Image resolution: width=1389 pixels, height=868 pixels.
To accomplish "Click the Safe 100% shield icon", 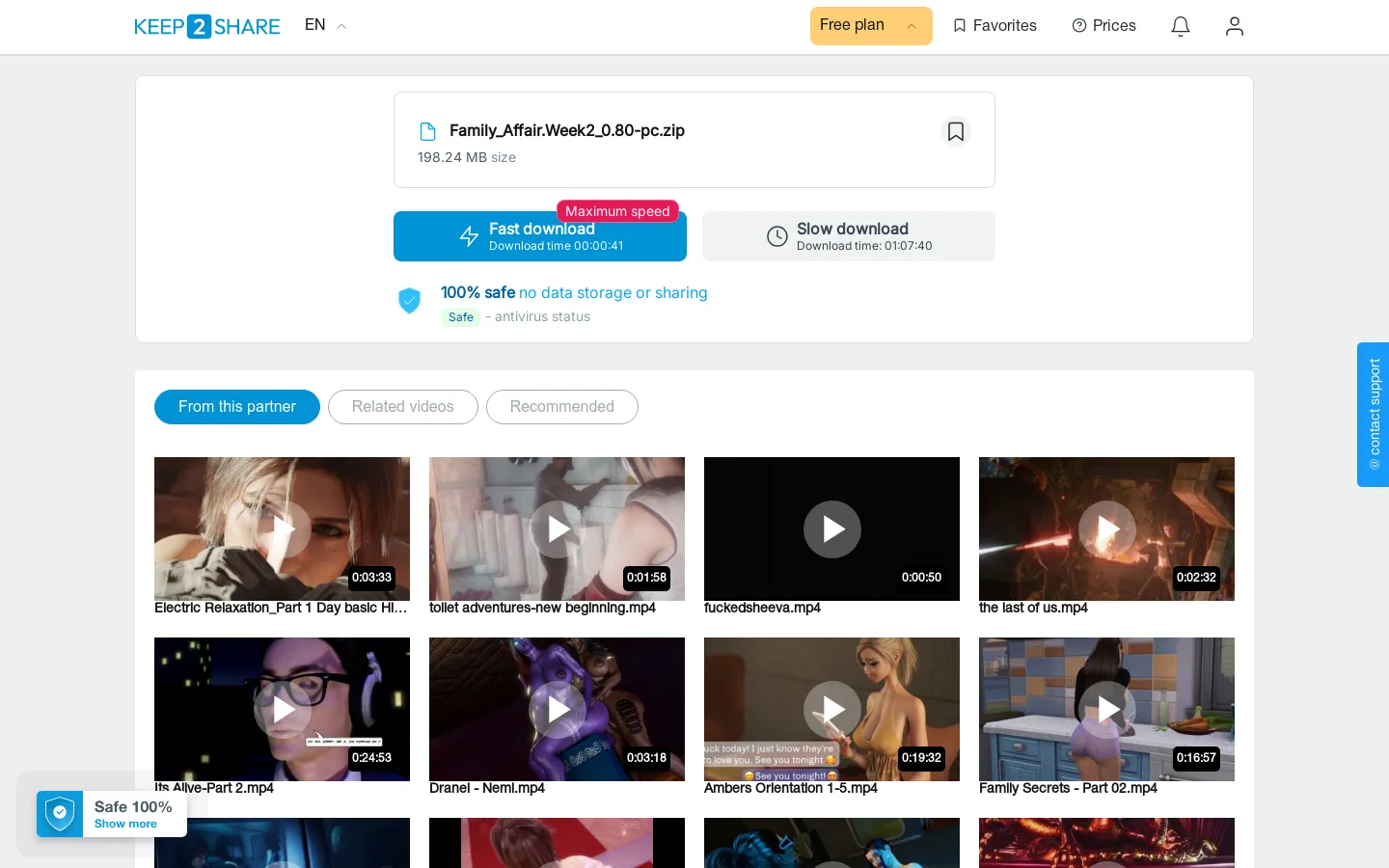I will [60, 814].
